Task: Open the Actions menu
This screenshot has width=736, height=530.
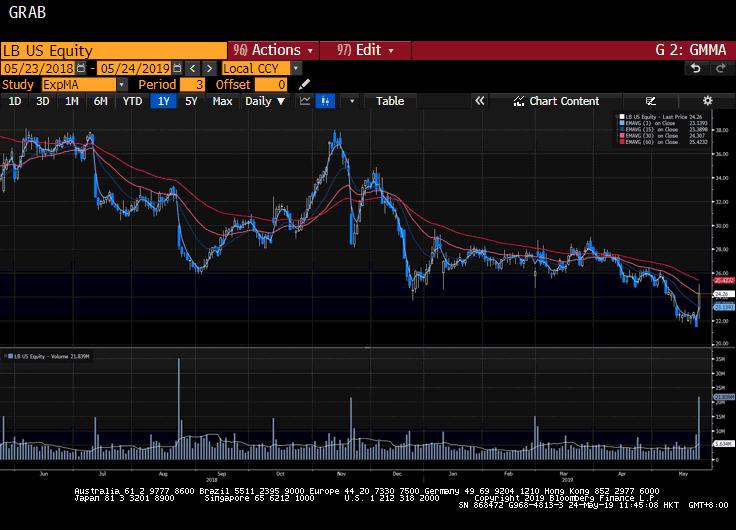Action: tap(272, 50)
